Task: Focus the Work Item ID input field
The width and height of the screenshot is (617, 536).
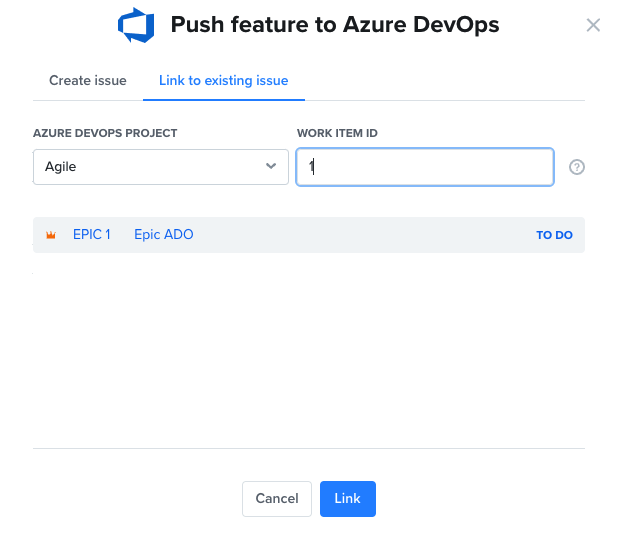Action: point(425,167)
